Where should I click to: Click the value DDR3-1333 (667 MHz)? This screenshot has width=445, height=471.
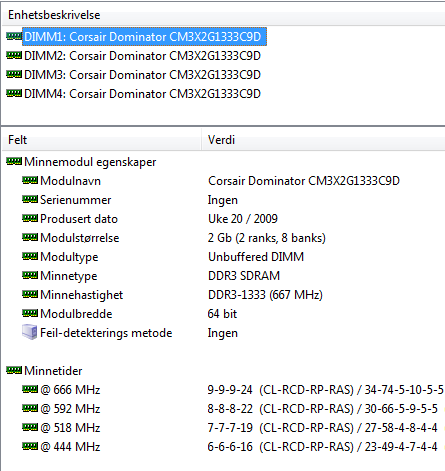[x=265, y=295]
